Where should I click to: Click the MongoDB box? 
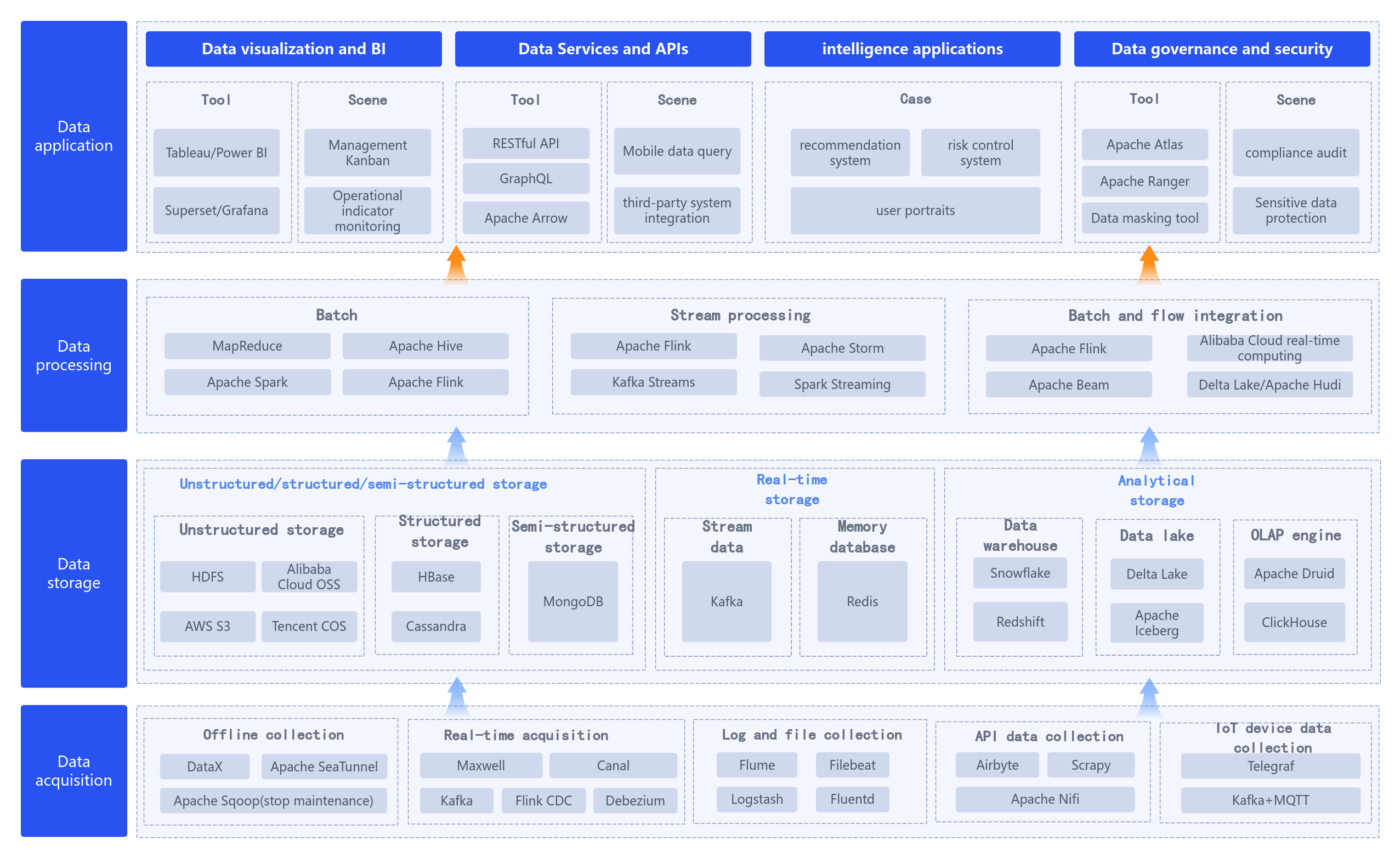tap(573, 601)
